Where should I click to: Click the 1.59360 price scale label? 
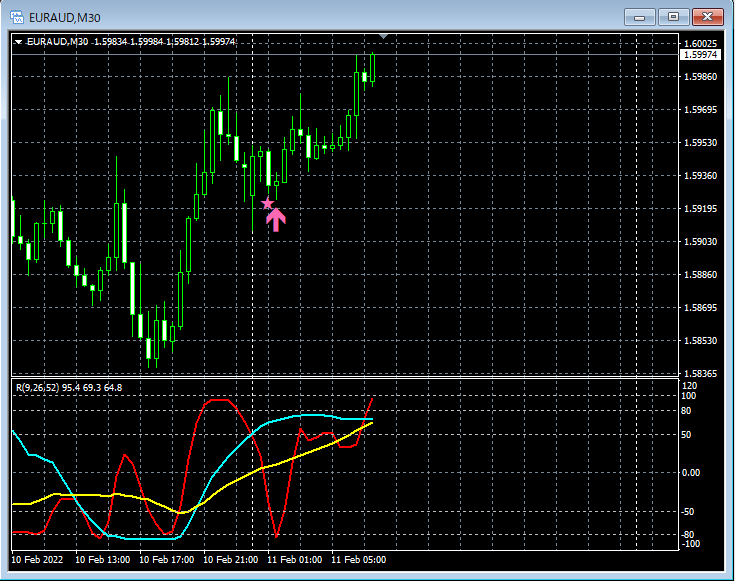pos(700,176)
